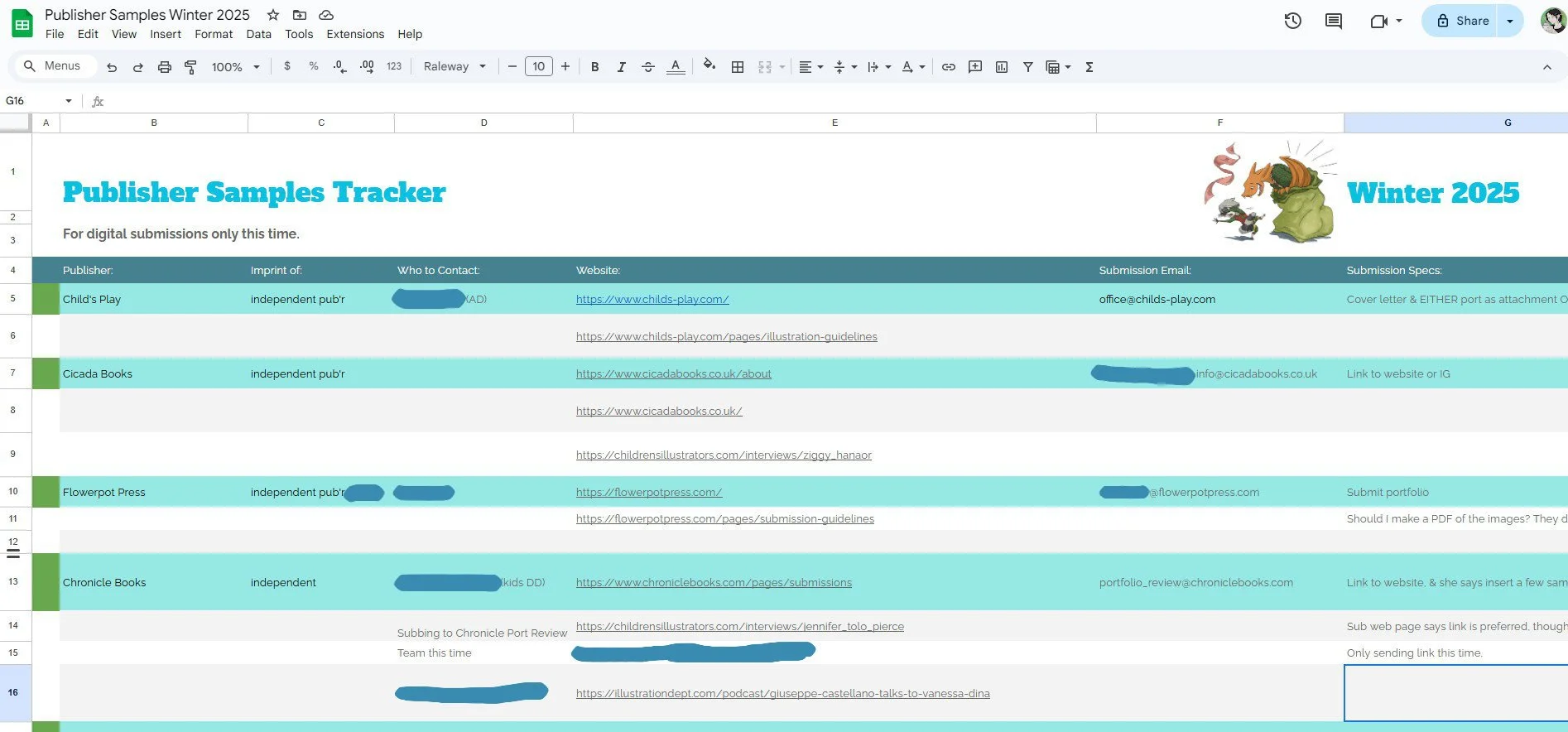This screenshot has height=732, width=1568.
Task: Click the Merge cells icon
Action: click(x=764, y=67)
